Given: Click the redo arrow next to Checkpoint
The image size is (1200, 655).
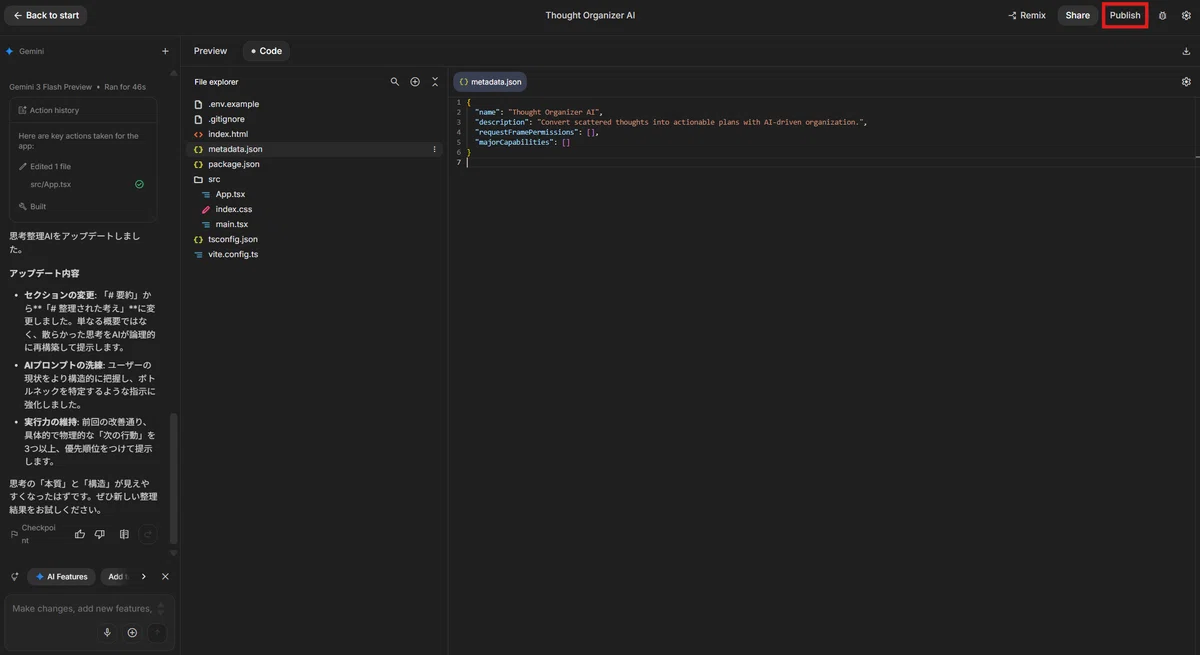Looking at the screenshot, I should point(148,535).
